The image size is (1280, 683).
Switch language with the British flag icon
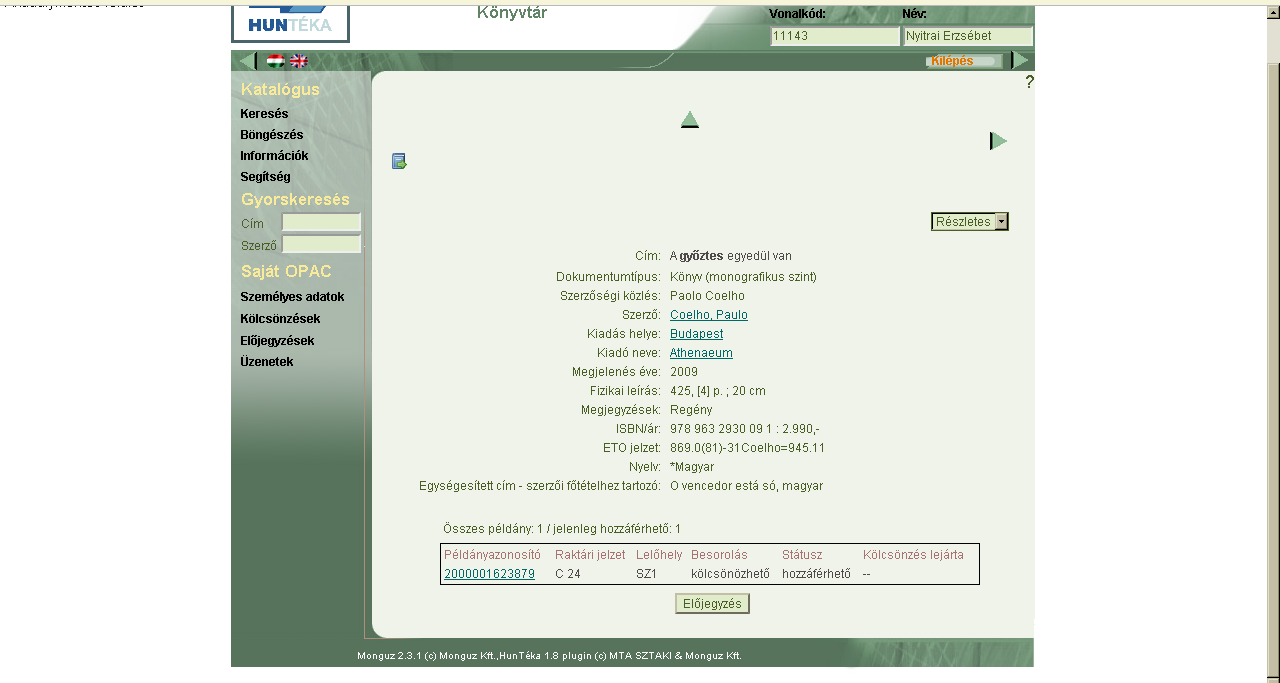[298, 61]
